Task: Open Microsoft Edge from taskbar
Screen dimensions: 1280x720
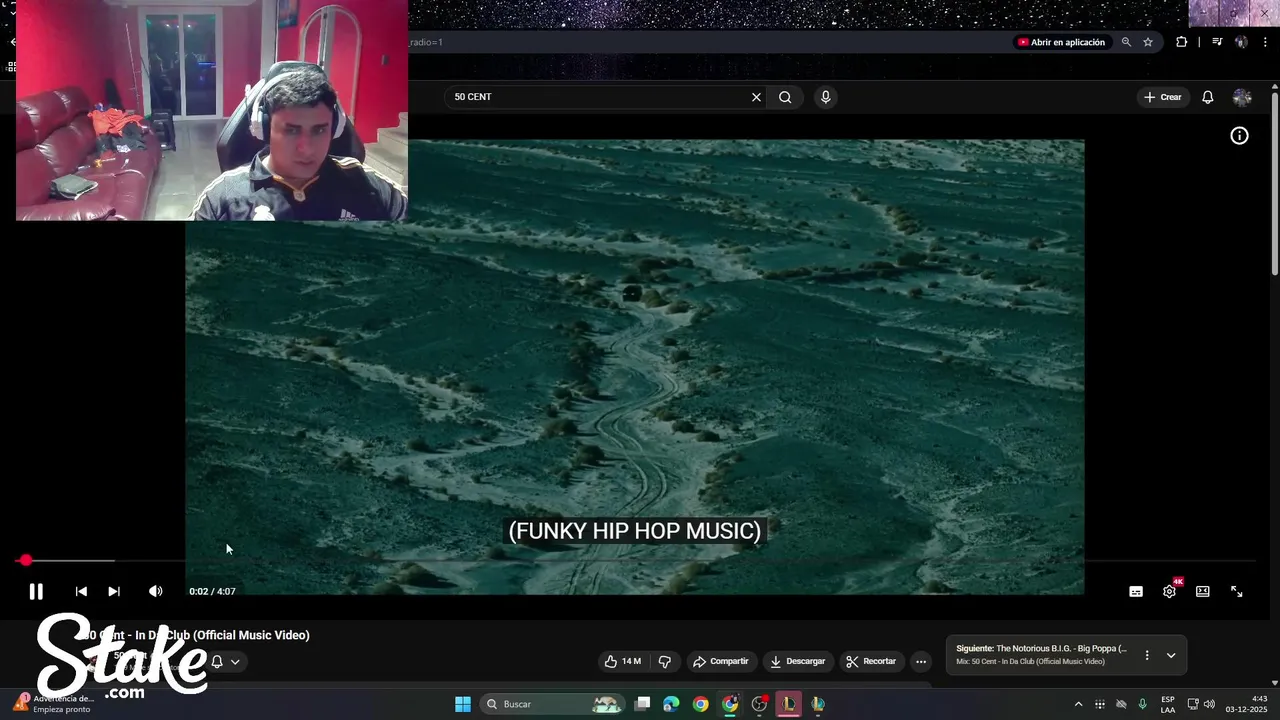Action: point(671,704)
